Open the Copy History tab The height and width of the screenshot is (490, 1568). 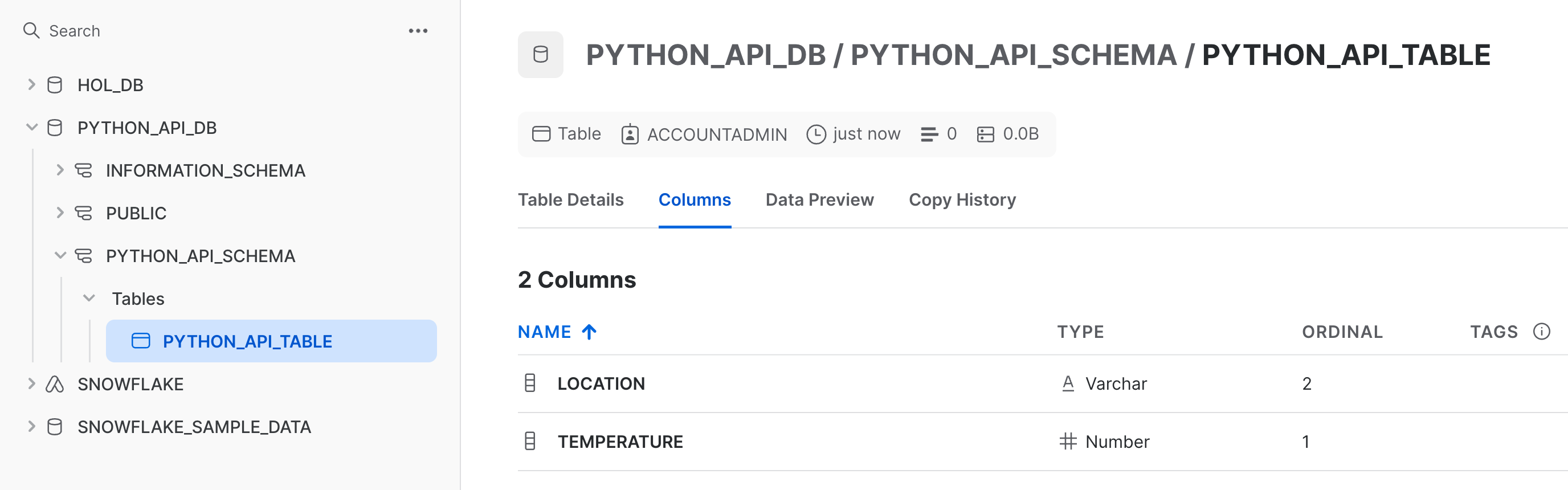[x=962, y=199]
